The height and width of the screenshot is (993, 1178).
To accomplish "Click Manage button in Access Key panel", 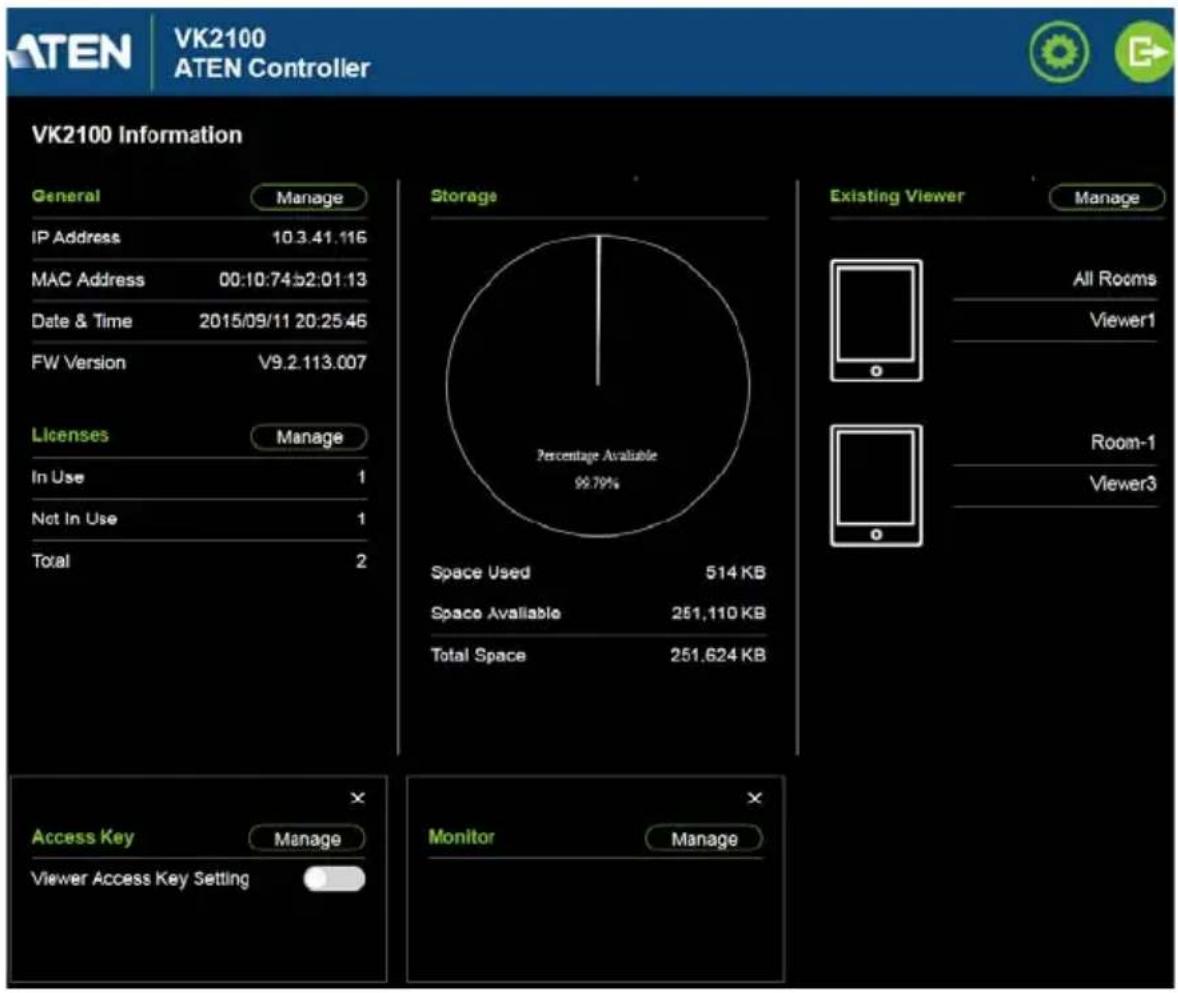I will [x=307, y=838].
